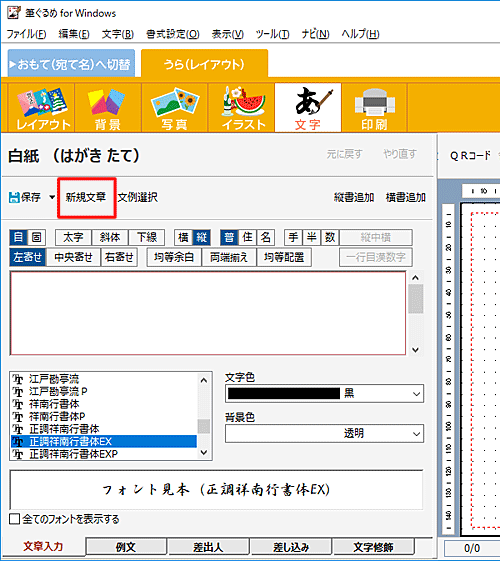Select うら(レイアウト) tab
The image size is (500, 561).
coord(204,64)
